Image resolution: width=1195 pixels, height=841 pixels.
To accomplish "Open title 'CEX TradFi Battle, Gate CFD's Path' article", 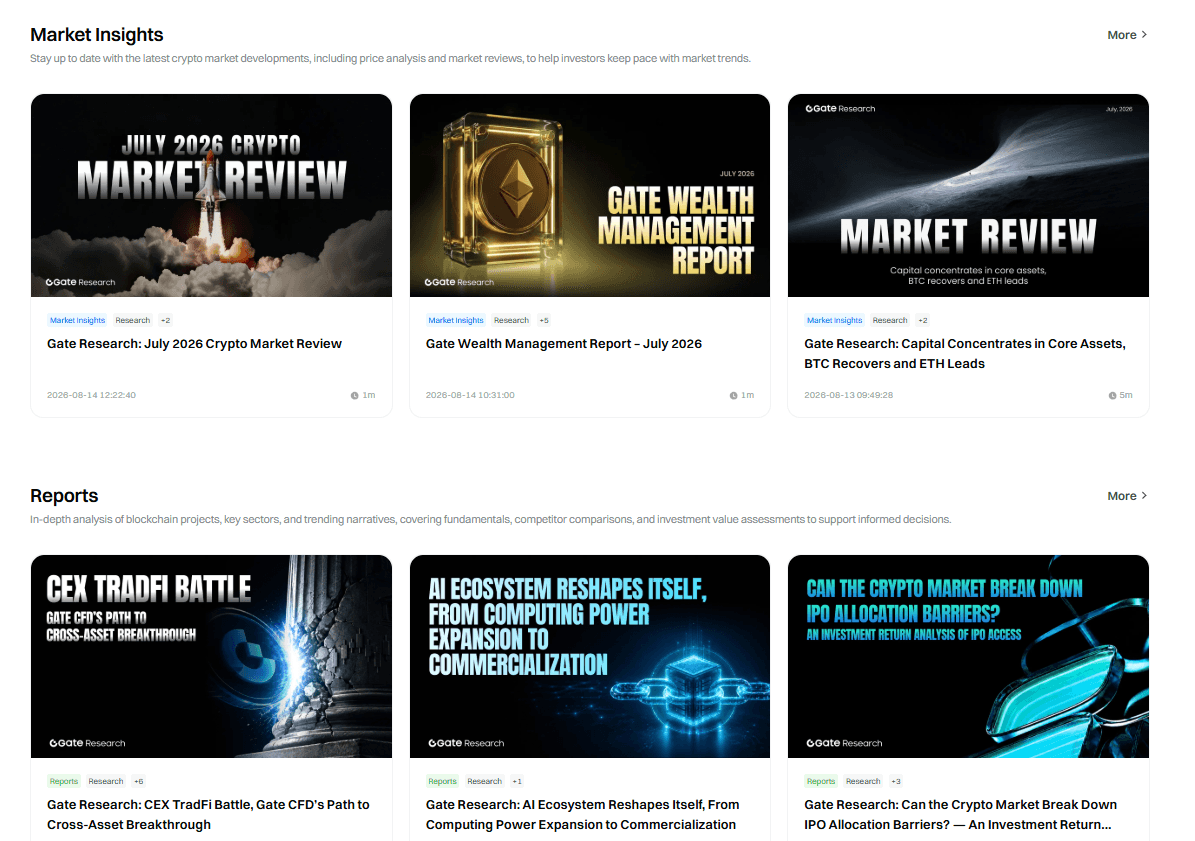I will [x=208, y=814].
